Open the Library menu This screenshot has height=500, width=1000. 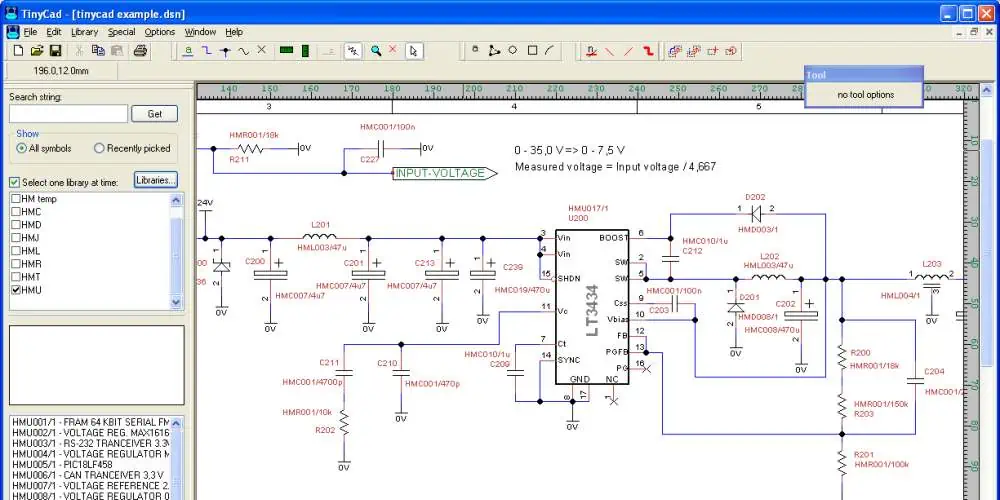coord(84,32)
